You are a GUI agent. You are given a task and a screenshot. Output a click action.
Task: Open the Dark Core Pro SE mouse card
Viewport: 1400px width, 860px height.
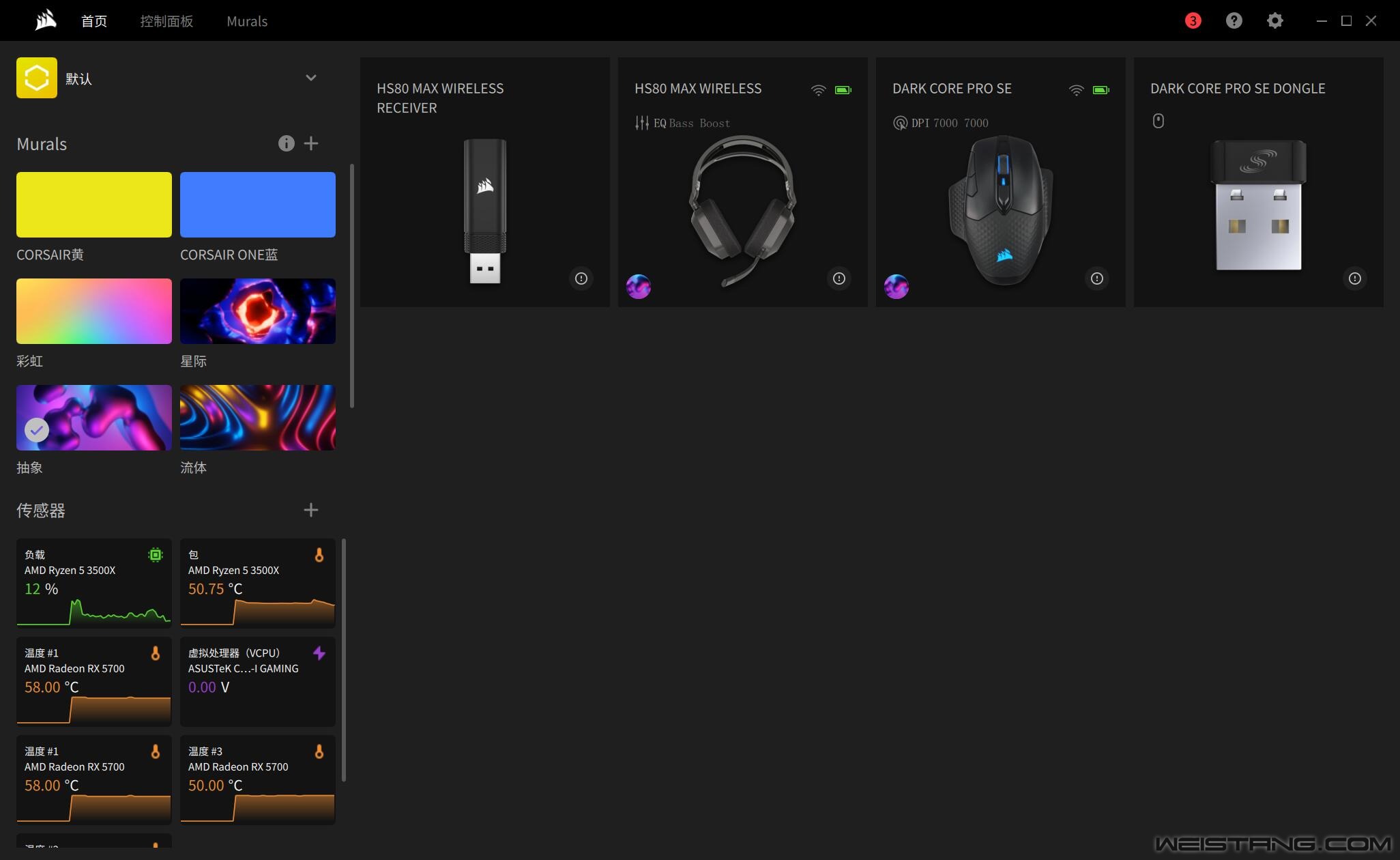(x=1001, y=182)
